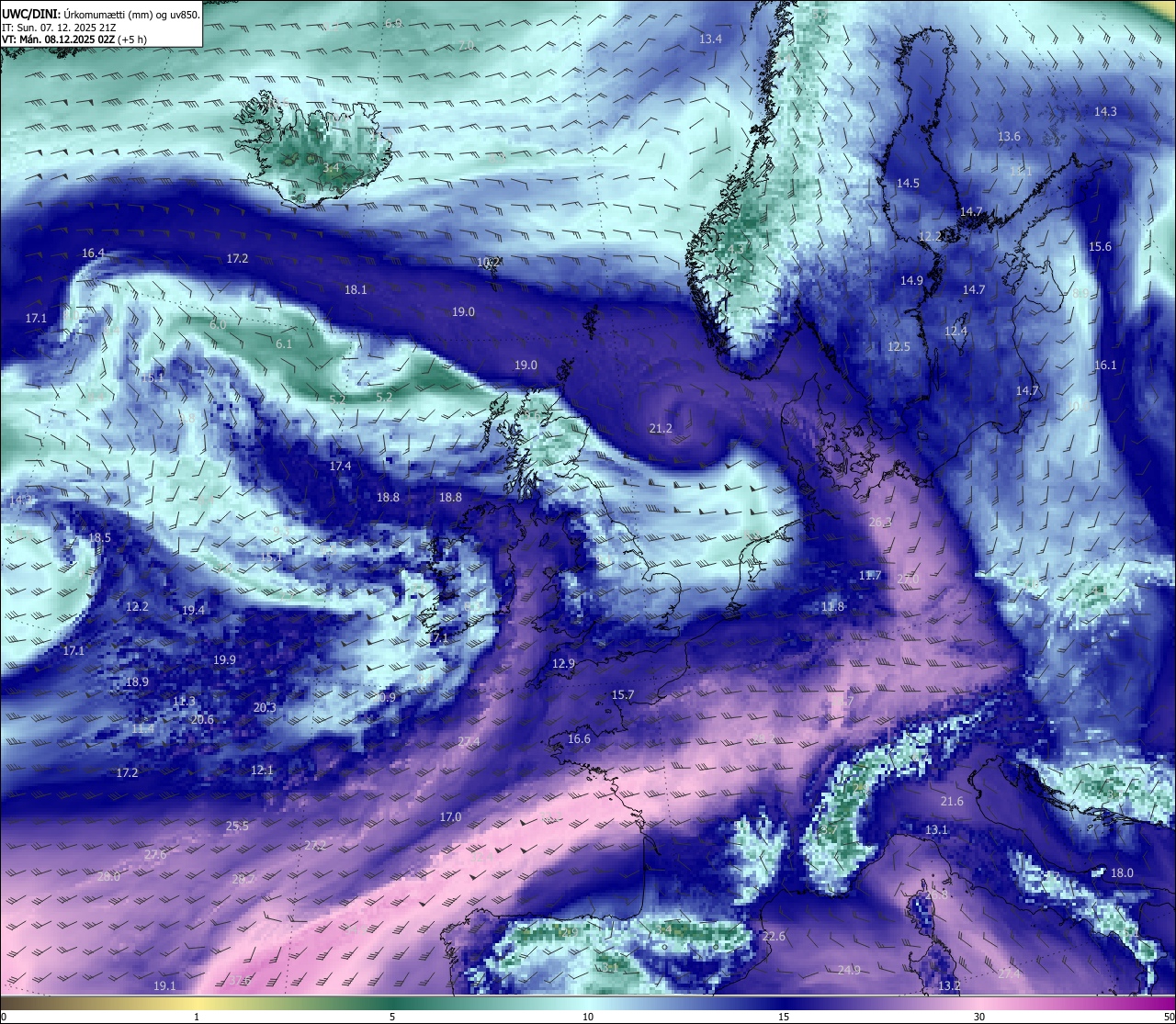Viewport: 1176px width, 1024px height.
Task: Click the map value 18.0
Action: [x=1122, y=873]
